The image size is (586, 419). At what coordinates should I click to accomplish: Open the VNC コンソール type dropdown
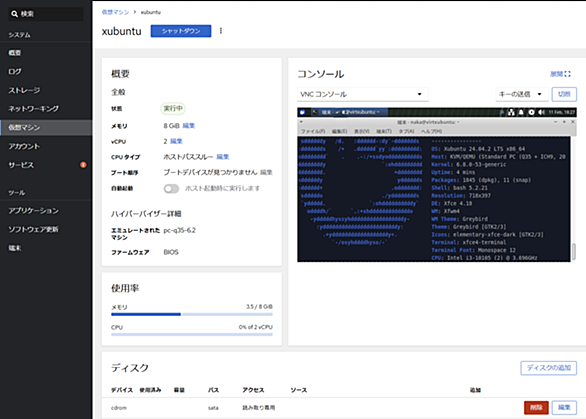click(x=363, y=94)
